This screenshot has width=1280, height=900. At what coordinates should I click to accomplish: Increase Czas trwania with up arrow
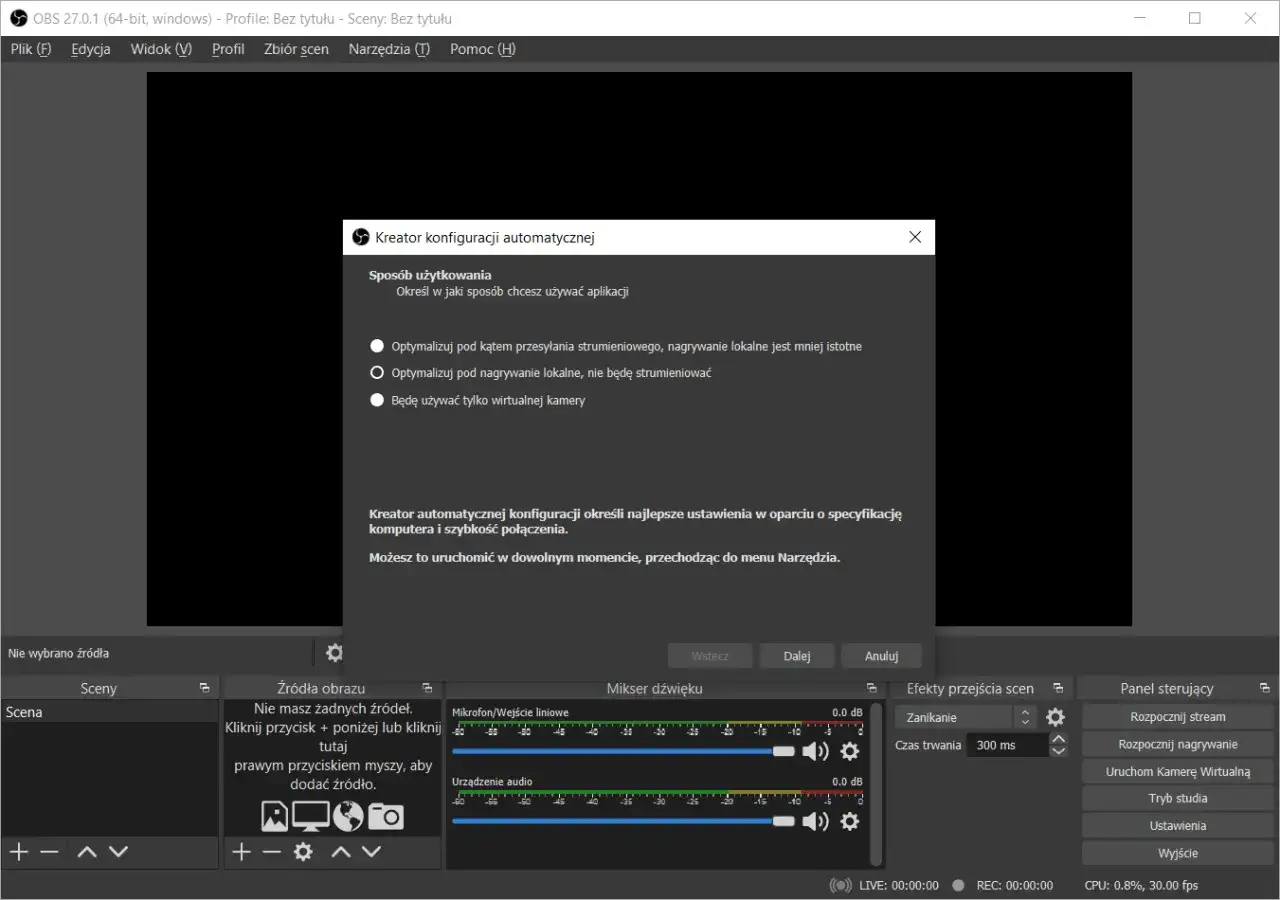pyautogui.click(x=1059, y=739)
